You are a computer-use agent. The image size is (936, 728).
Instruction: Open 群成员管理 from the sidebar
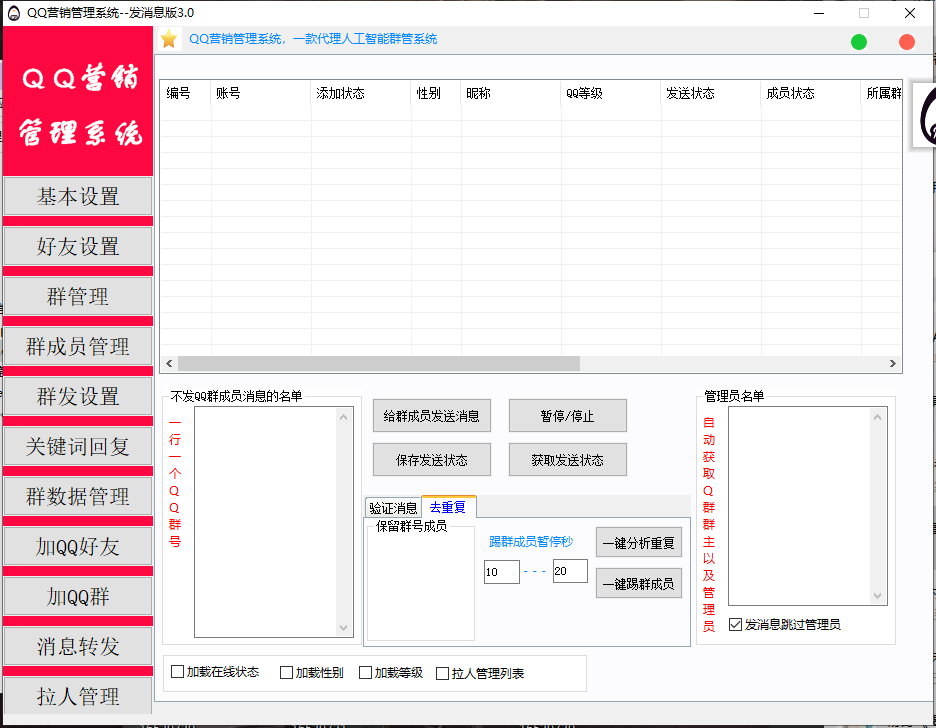pyautogui.click(x=78, y=347)
